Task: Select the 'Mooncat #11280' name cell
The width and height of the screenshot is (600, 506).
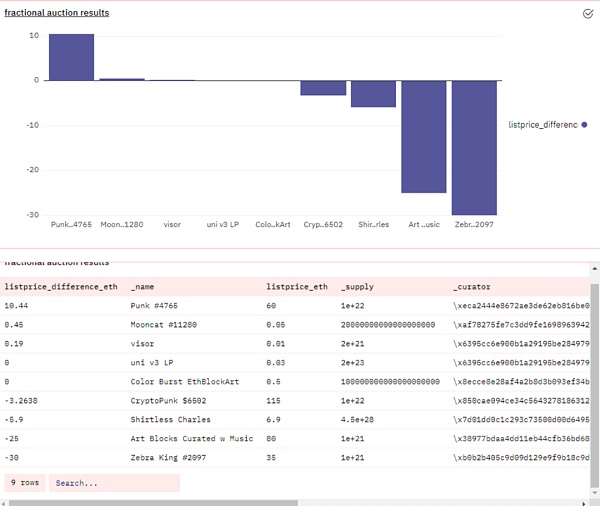Action: coord(165,324)
